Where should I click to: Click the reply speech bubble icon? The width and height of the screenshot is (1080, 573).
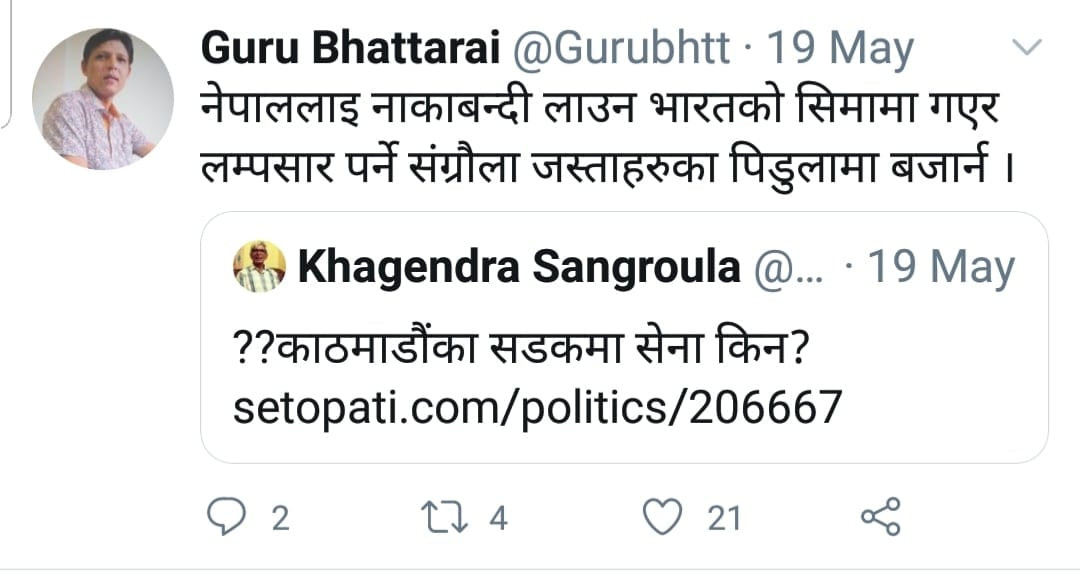(225, 517)
